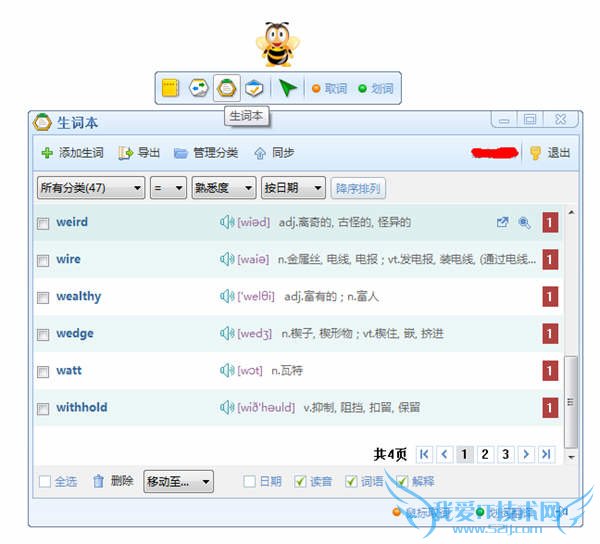Toggle the 取词 word capture option

tap(330, 89)
